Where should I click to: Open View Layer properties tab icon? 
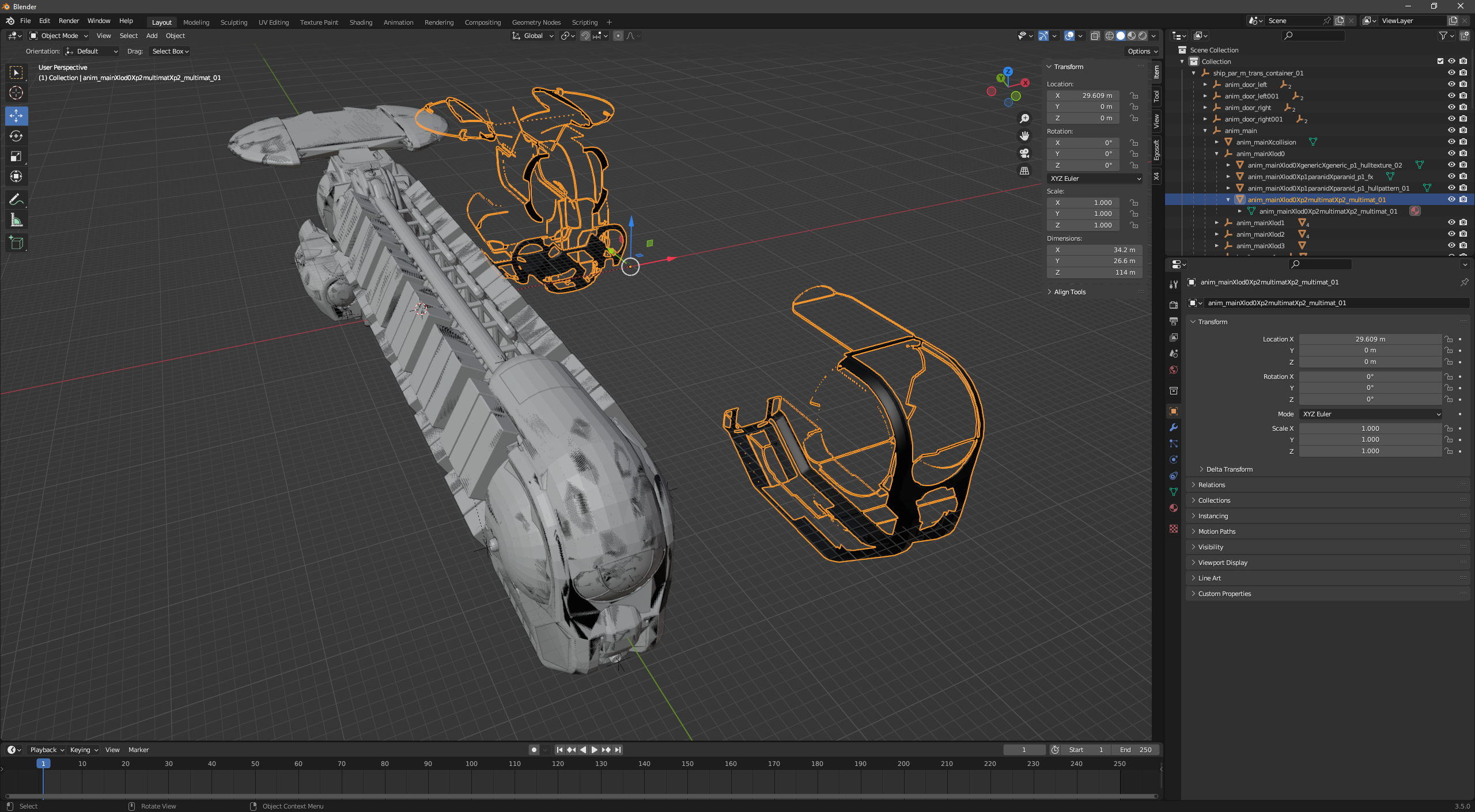click(x=1173, y=337)
